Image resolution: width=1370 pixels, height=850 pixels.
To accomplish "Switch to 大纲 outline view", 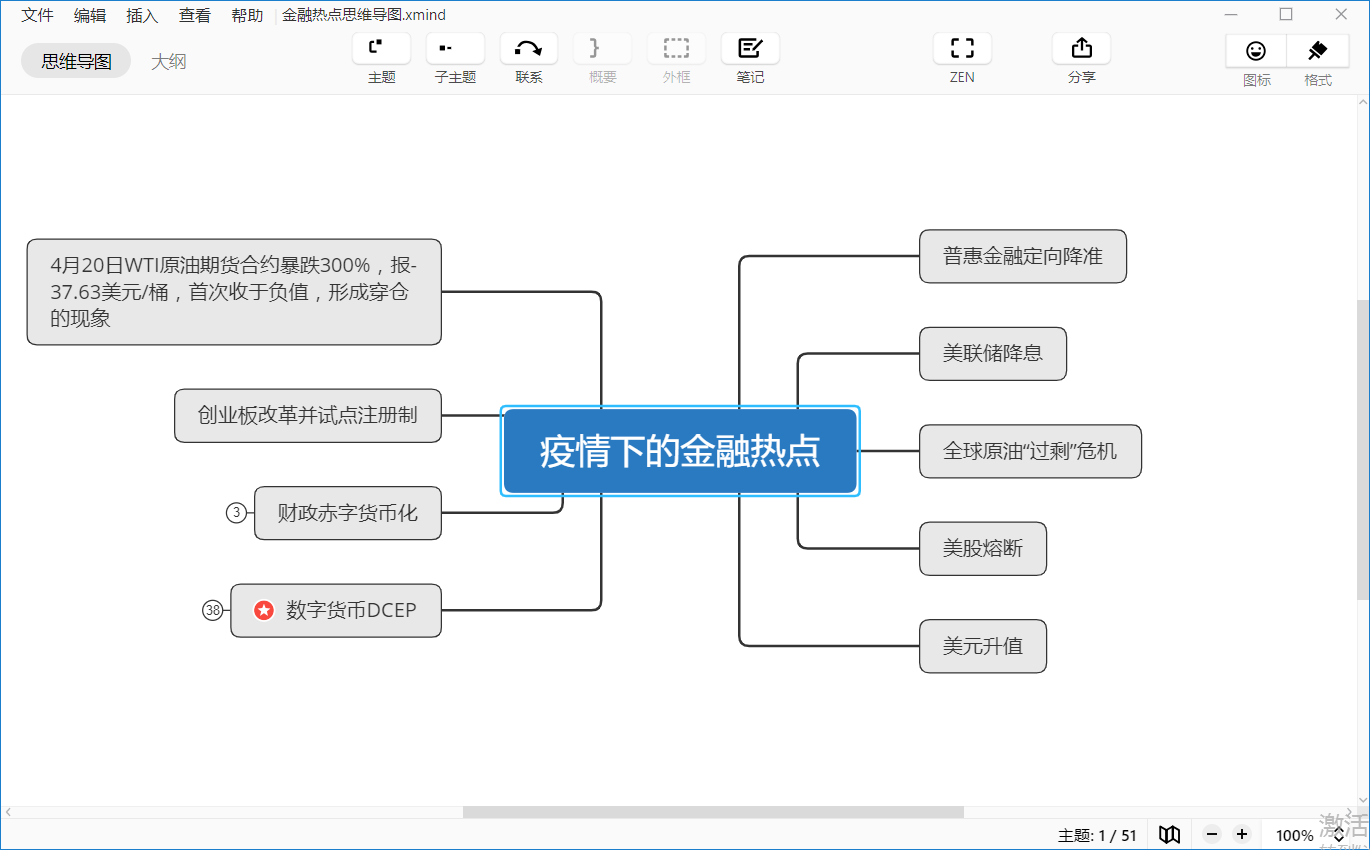I will pyautogui.click(x=168, y=62).
